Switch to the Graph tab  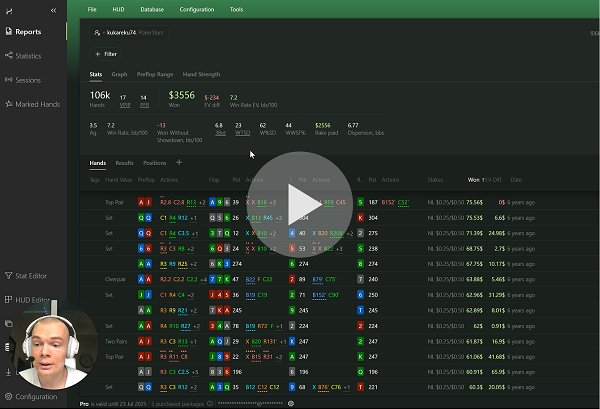point(119,74)
